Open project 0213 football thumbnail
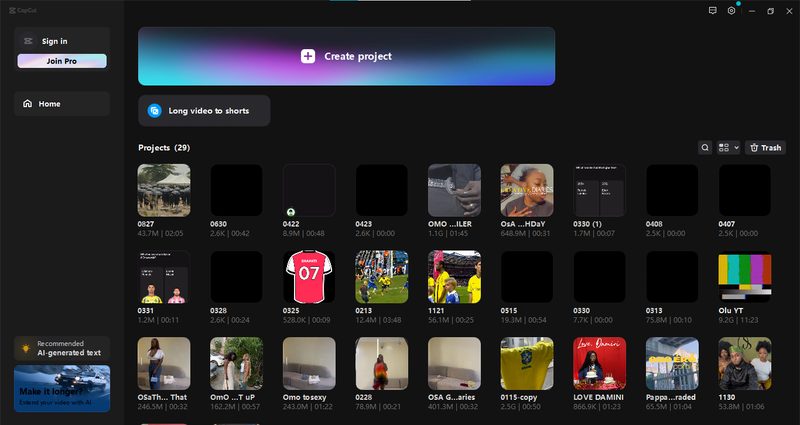The width and height of the screenshot is (800, 425). 382,277
